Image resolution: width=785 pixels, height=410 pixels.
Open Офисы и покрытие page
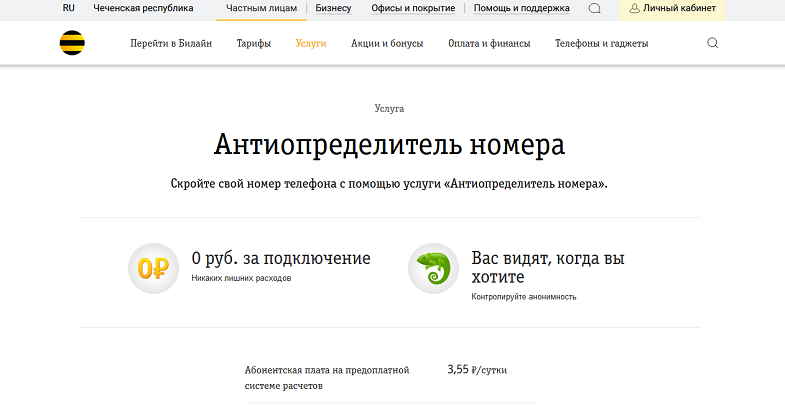tap(413, 8)
